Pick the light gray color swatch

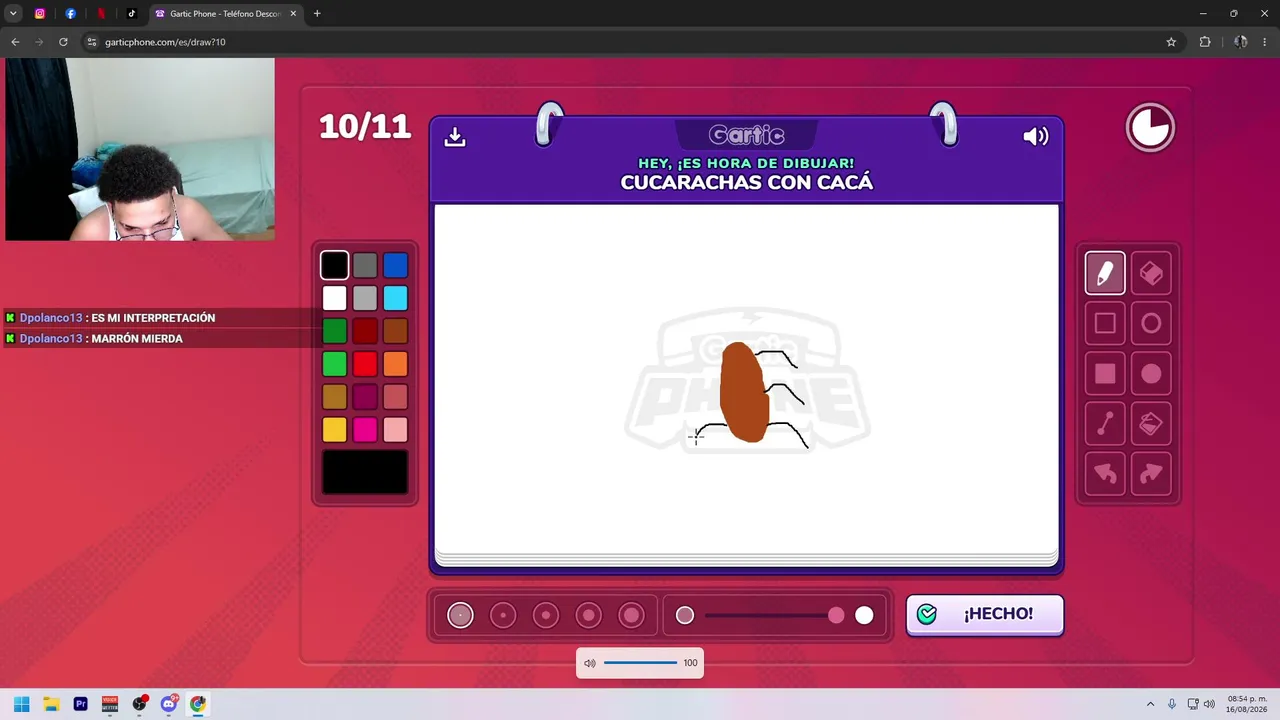[365, 298]
